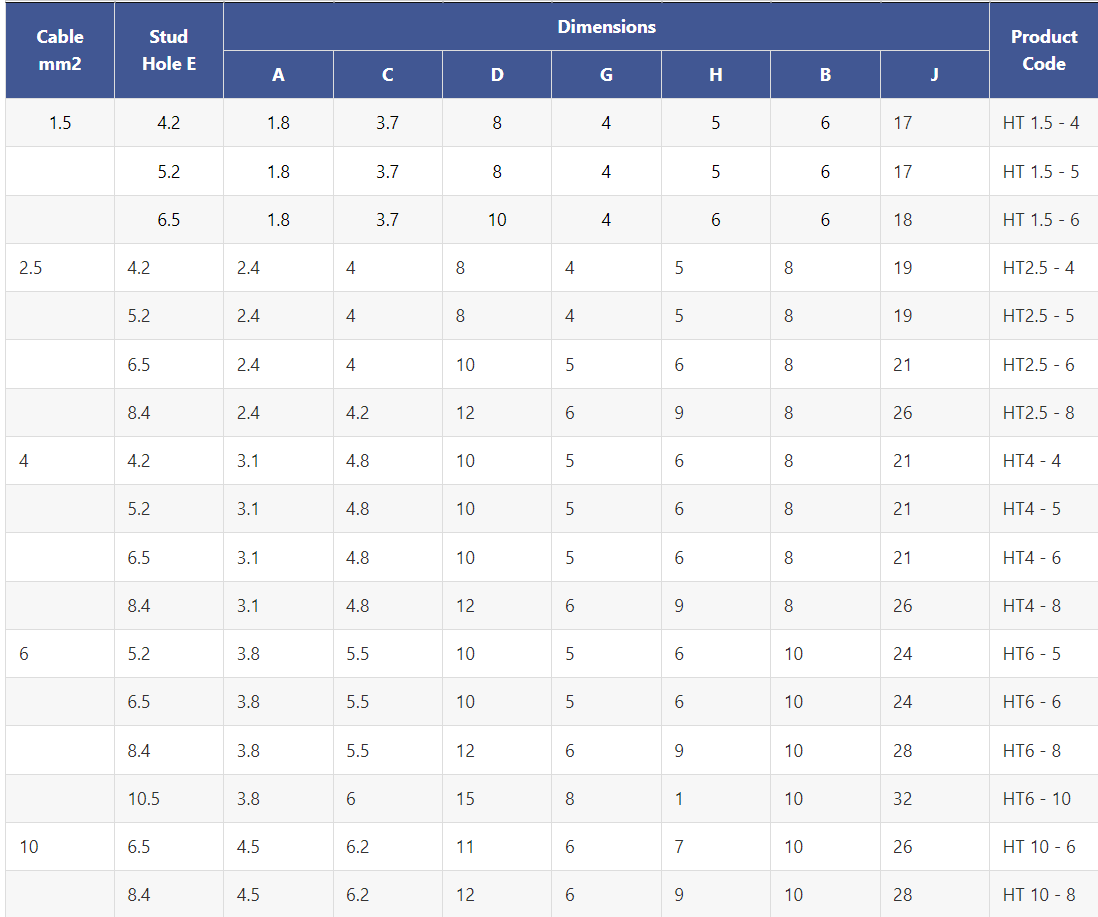Select the 1.5 cable size cell
Screen dimensions: 1098x917
pos(60,123)
